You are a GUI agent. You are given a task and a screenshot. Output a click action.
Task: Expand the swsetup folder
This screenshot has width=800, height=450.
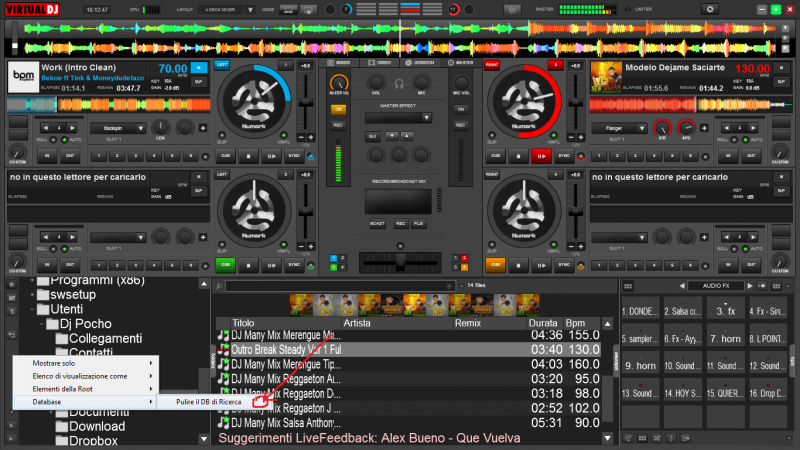tap(32, 294)
